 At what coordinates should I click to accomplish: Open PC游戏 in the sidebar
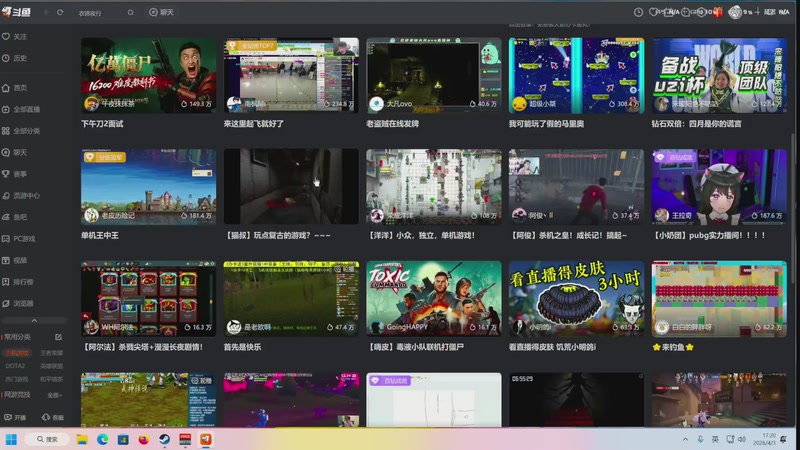pyautogui.click(x=19, y=238)
